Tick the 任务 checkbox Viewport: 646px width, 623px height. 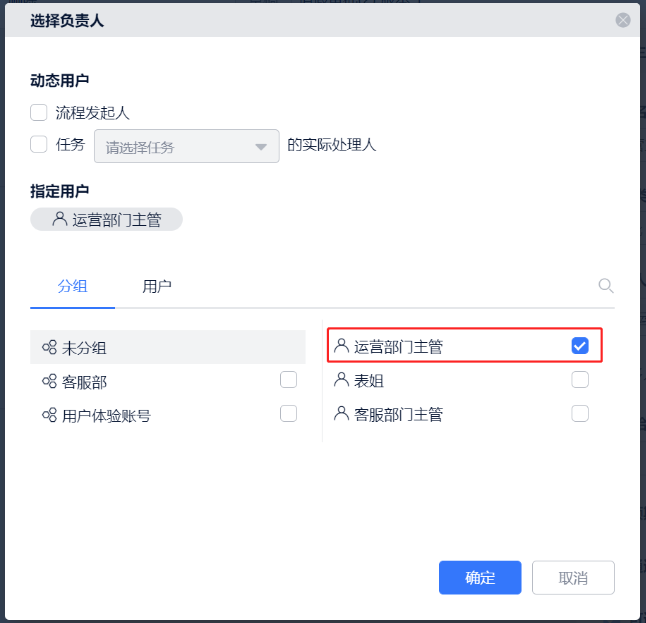tap(39, 144)
